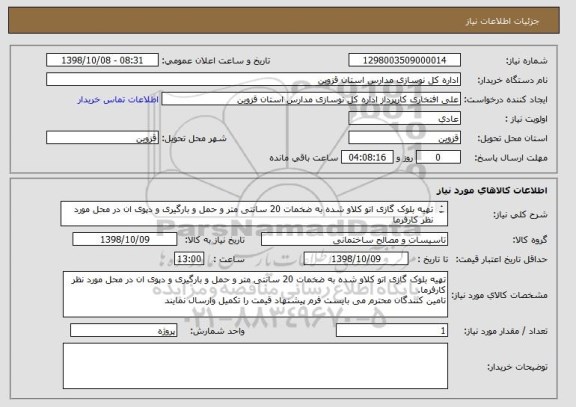The height and width of the screenshot is (407, 576).
Task: Click the delivery city field قزوین
Action: point(102,138)
